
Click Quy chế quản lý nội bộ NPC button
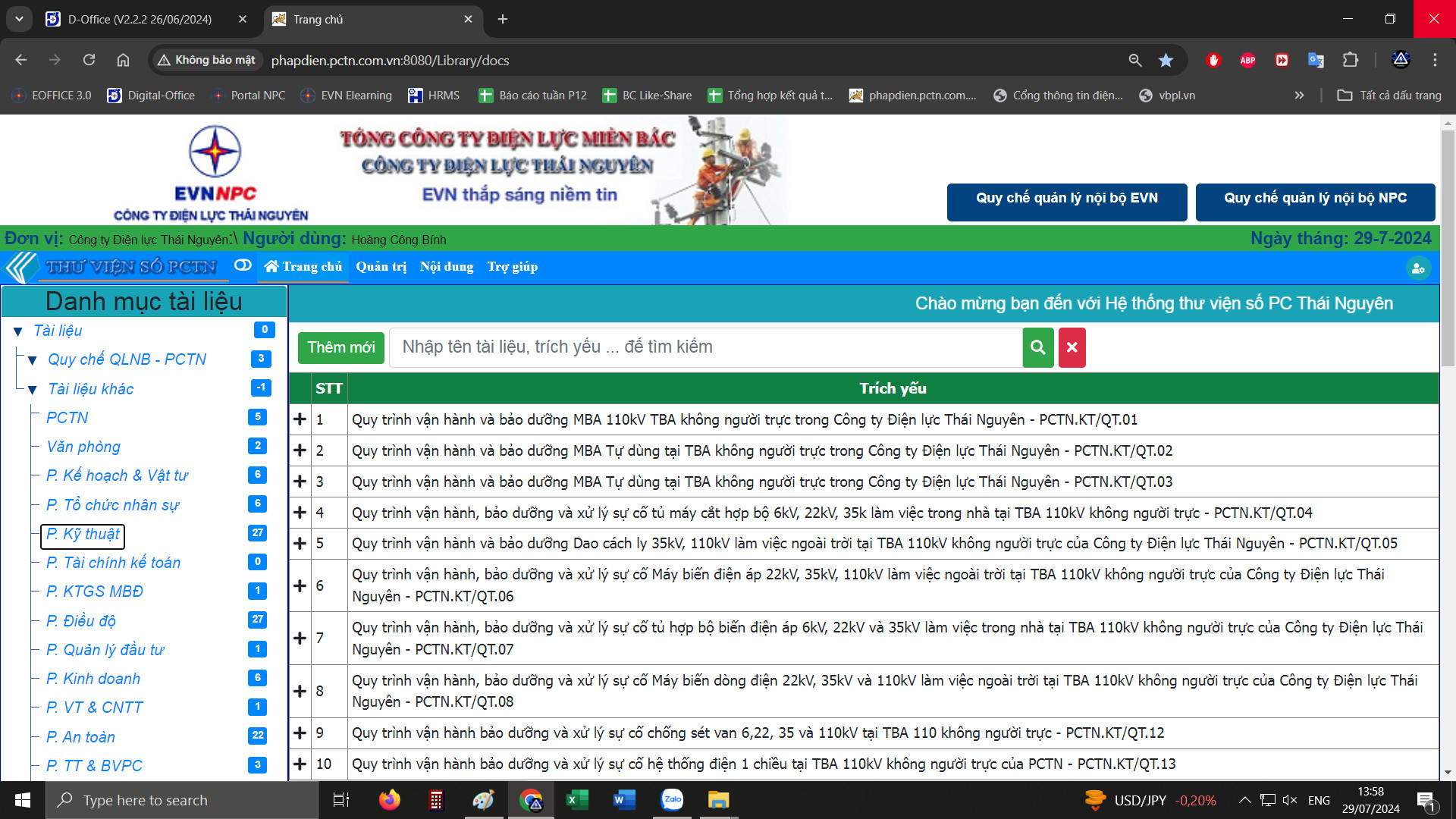click(x=1315, y=197)
